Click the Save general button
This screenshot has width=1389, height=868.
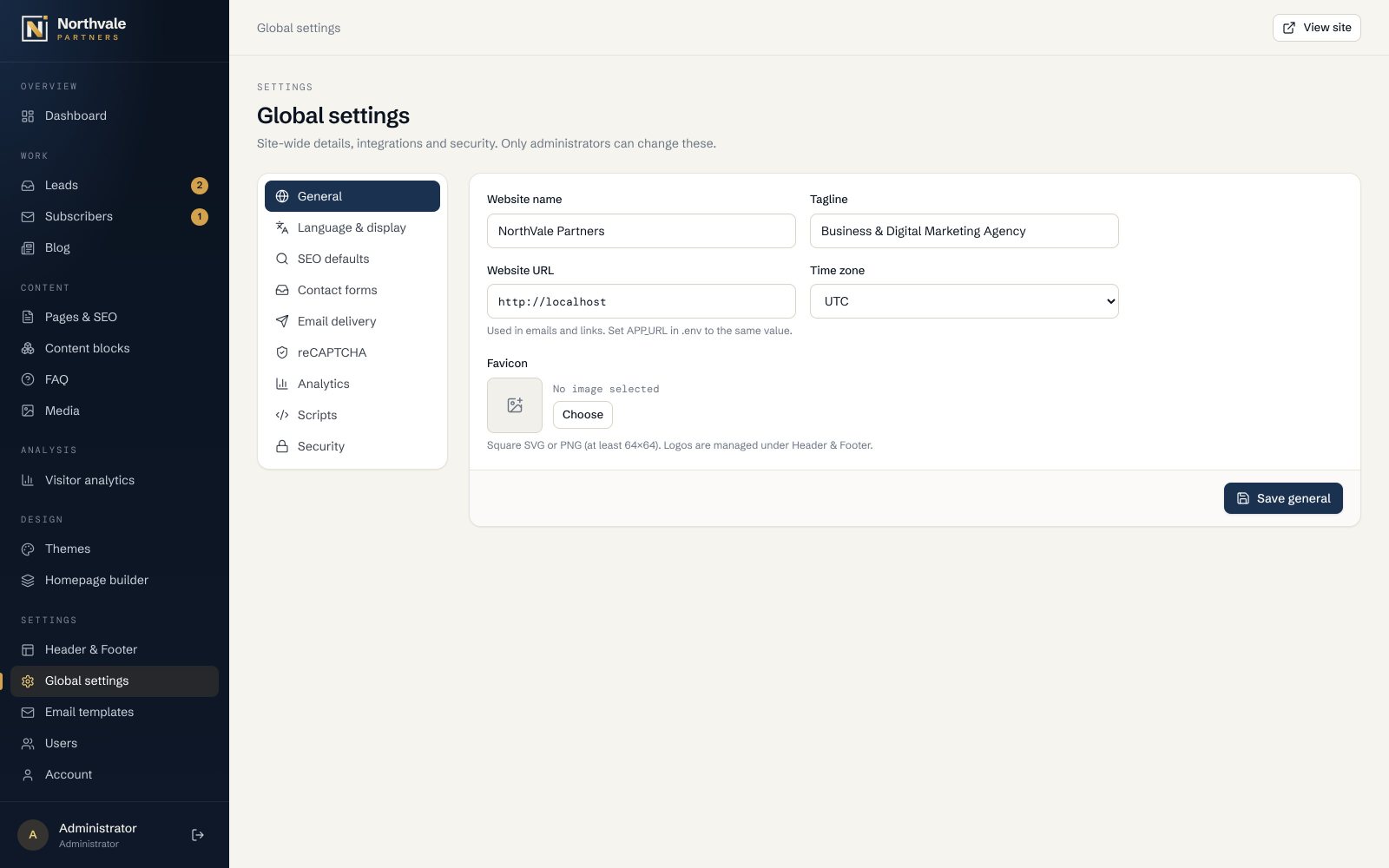(1283, 498)
